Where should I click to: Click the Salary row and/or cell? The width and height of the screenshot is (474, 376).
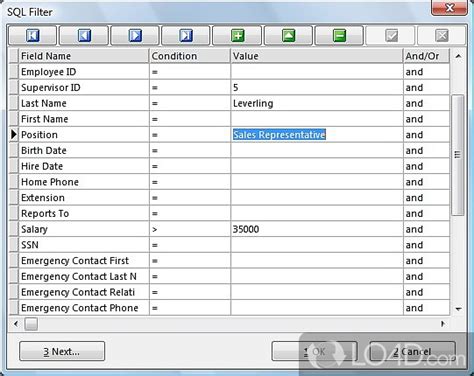point(427,229)
